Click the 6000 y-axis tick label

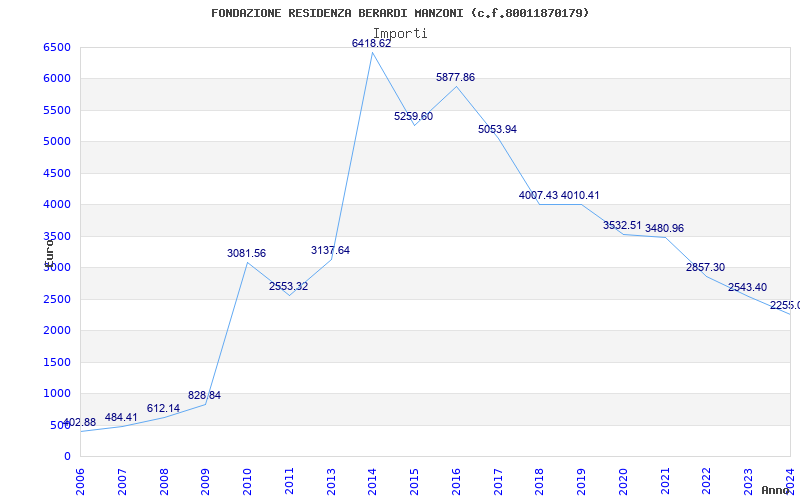click(57, 79)
